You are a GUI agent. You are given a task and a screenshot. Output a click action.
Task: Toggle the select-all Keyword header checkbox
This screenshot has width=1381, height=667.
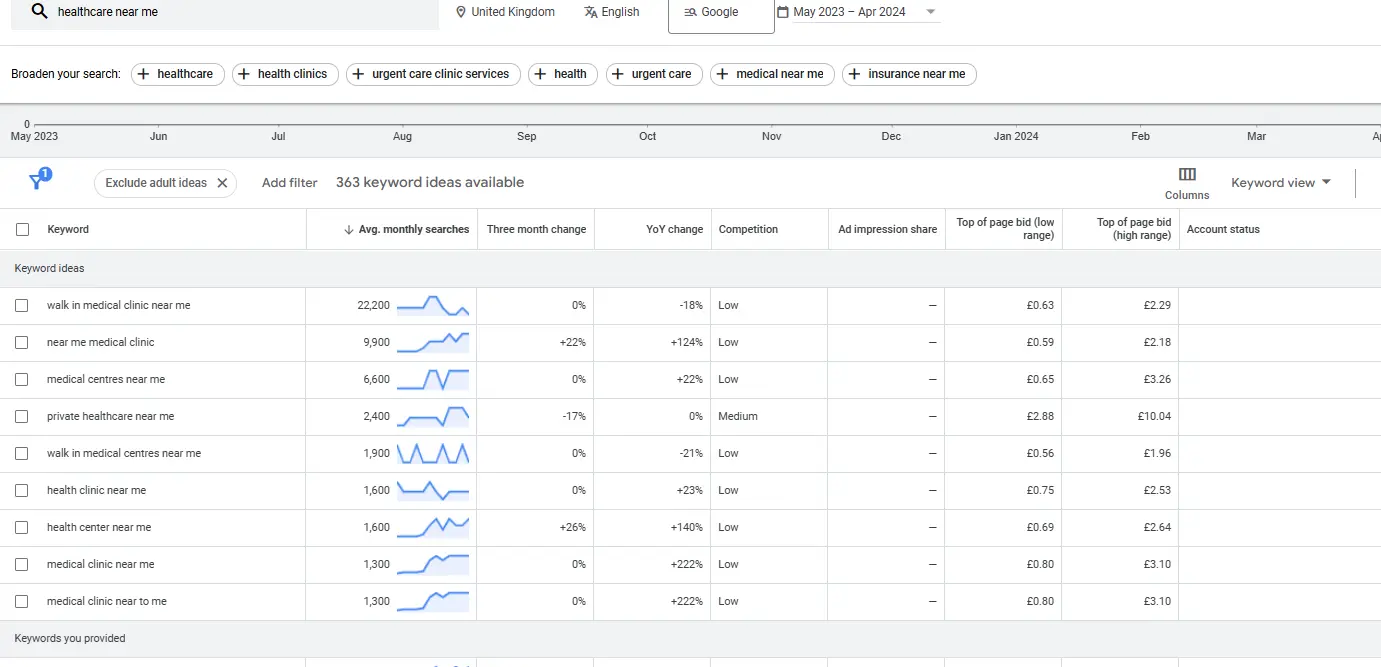coord(22,229)
